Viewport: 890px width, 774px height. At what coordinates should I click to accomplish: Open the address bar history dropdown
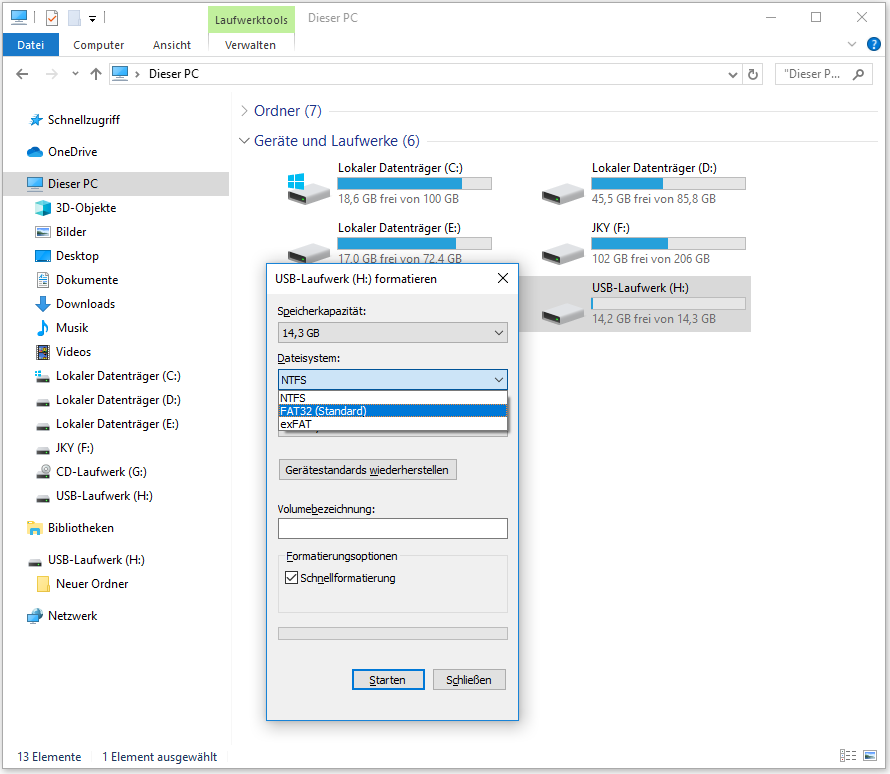[x=732, y=74]
